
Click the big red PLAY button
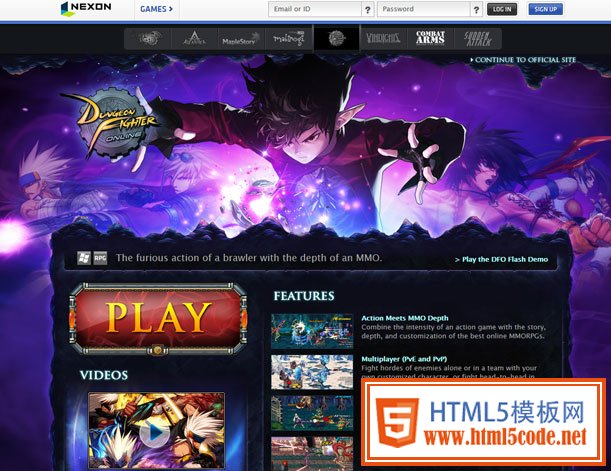(x=158, y=318)
